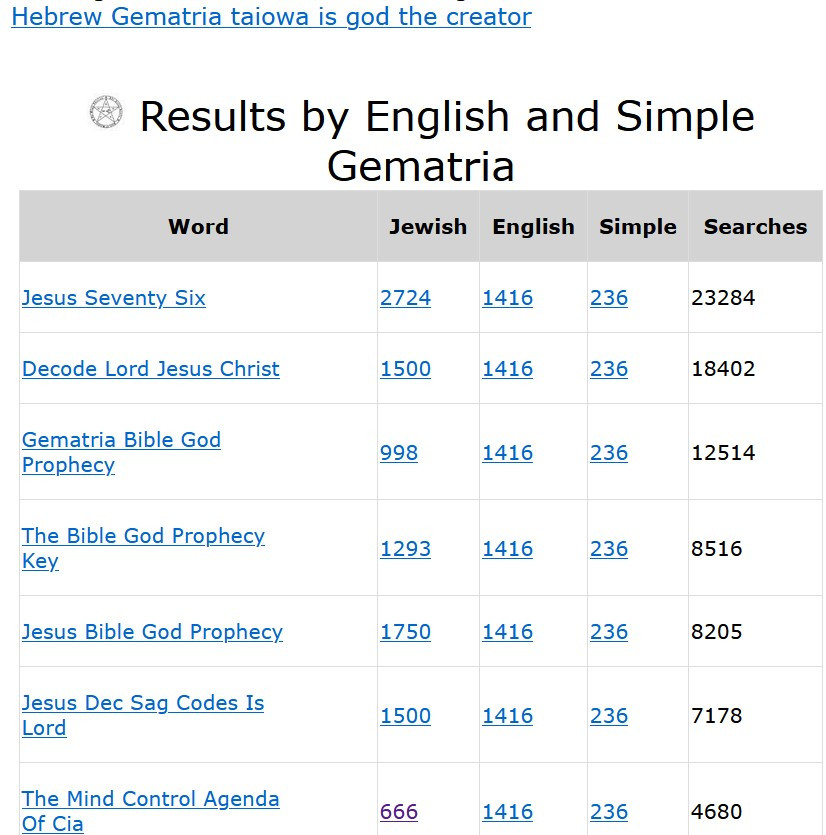
Task: Open 'Jesus Bible God Prophecy' link
Action: point(152,632)
